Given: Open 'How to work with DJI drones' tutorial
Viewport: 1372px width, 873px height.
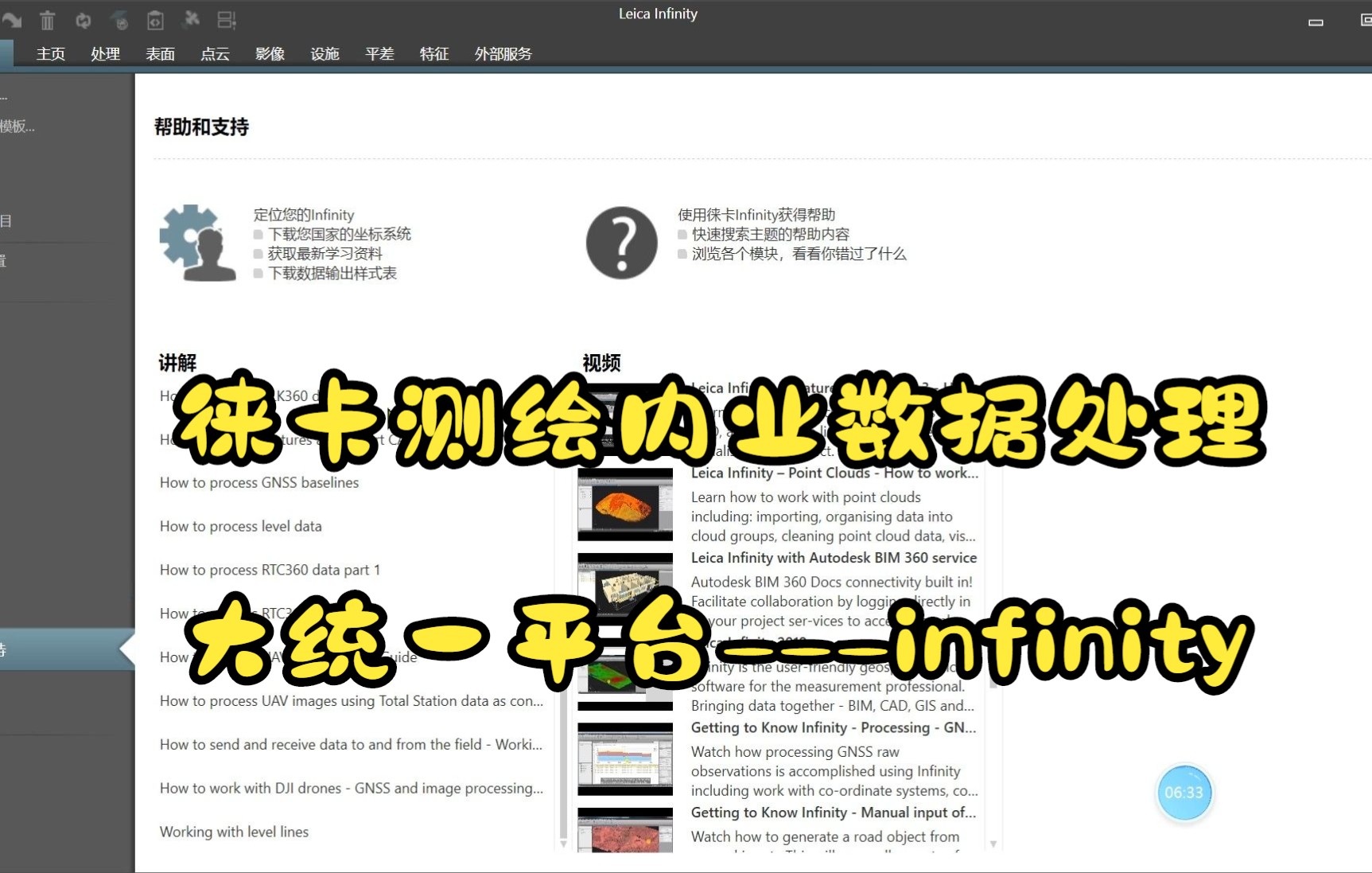Looking at the screenshot, I should pos(352,789).
